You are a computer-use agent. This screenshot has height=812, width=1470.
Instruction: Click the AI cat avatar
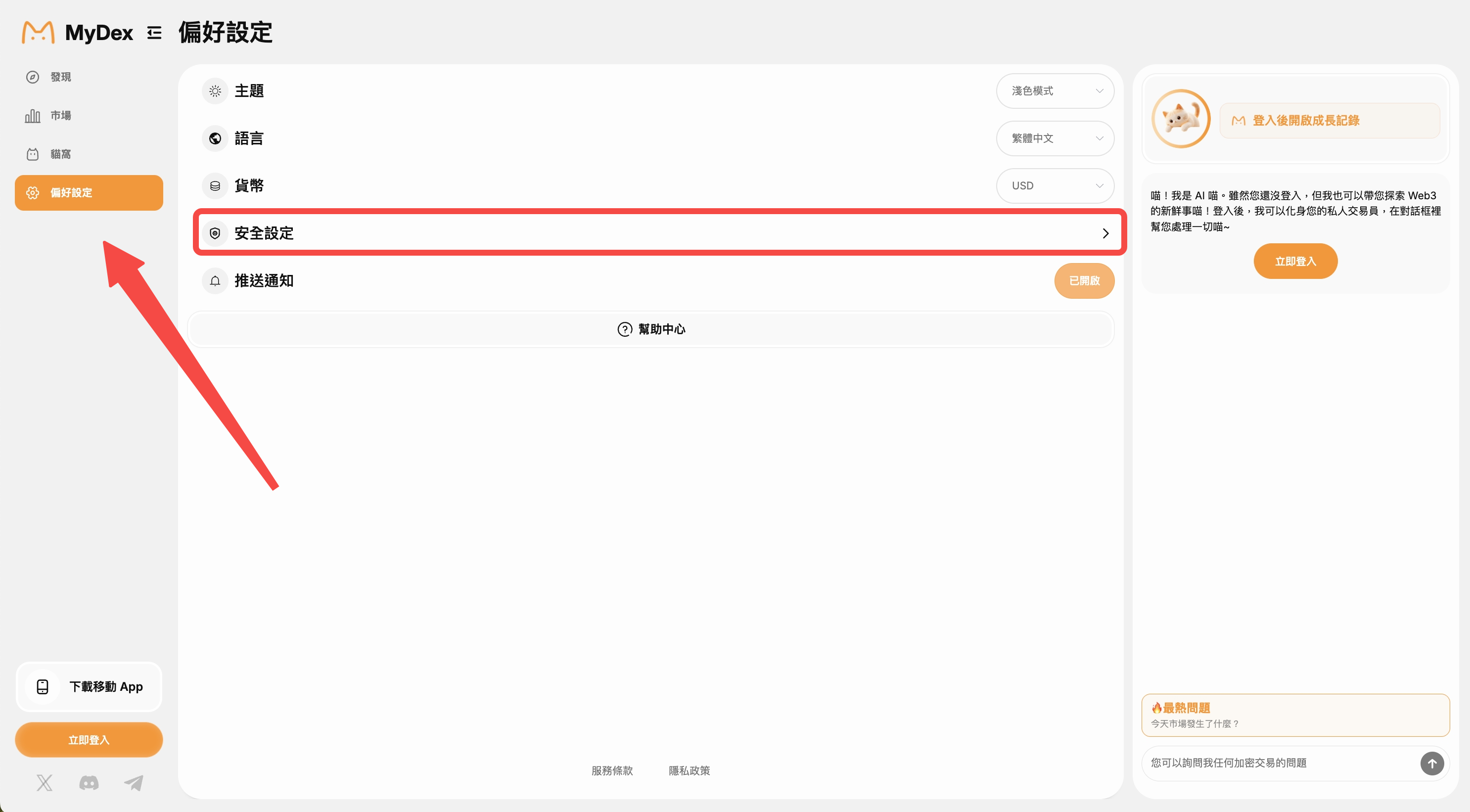tap(1181, 119)
